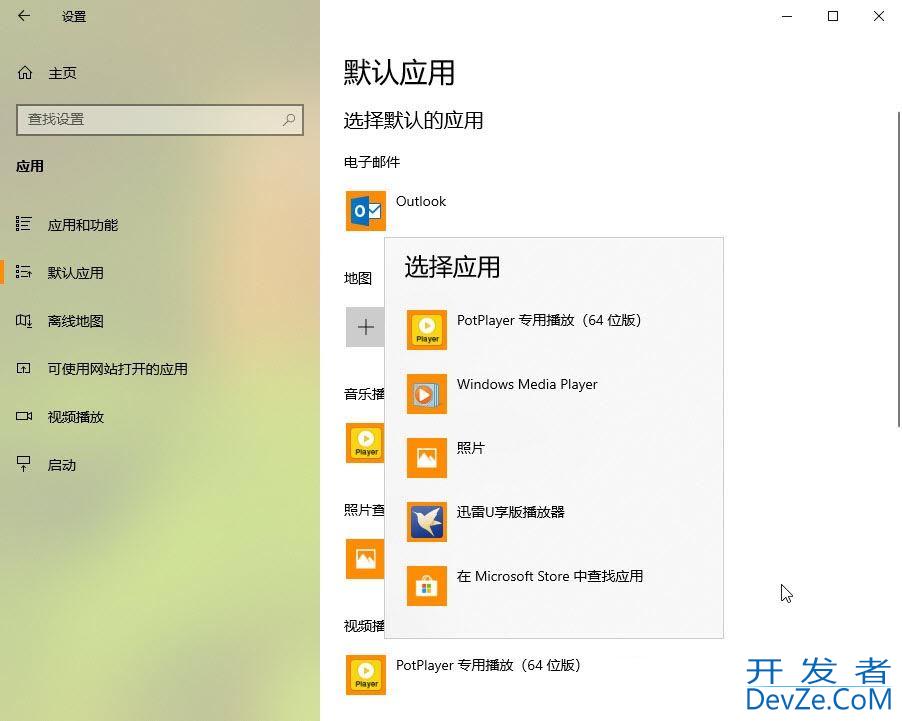Screen dimensions: 902x721
Task: Click the 可使用网站打开的应用 icon
Action: click(x=24, y=368)
